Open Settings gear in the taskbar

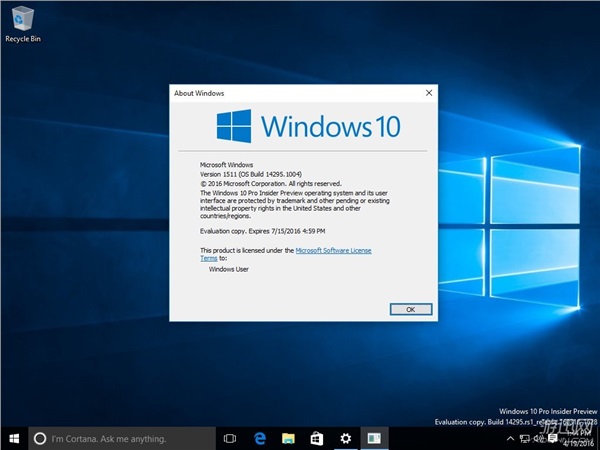tap(346, 438)
